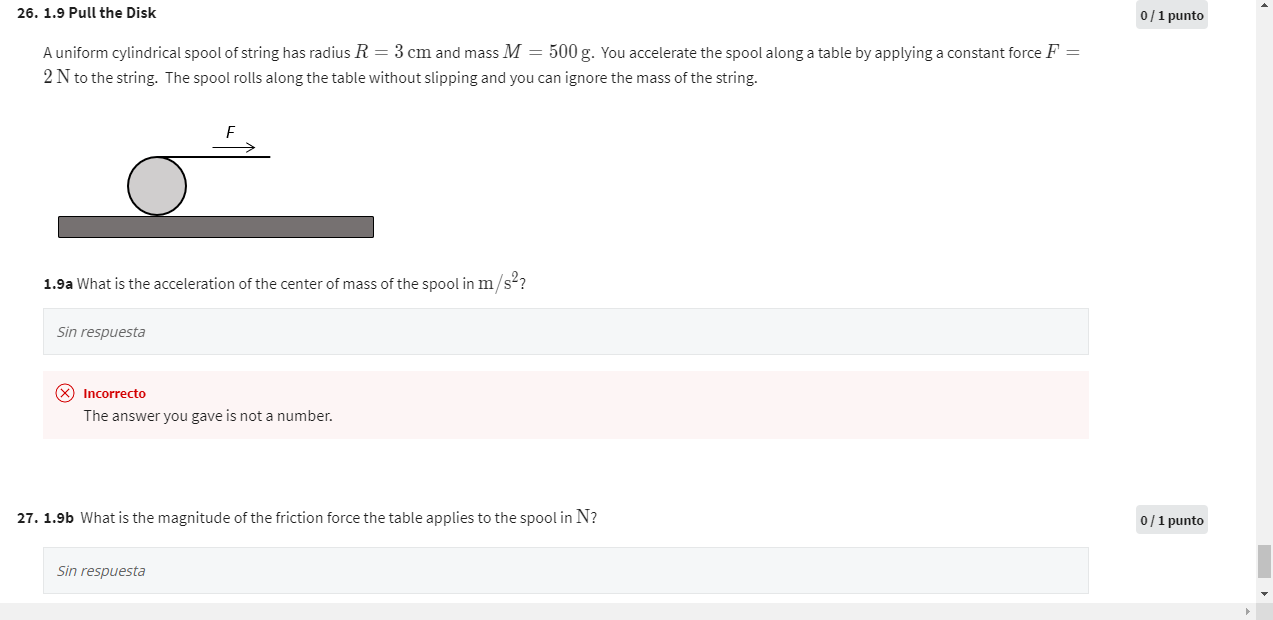This screenshot has height=620, width=1273.
Task: Click the 1.9a question label
Action: click(x=57, y=283)
